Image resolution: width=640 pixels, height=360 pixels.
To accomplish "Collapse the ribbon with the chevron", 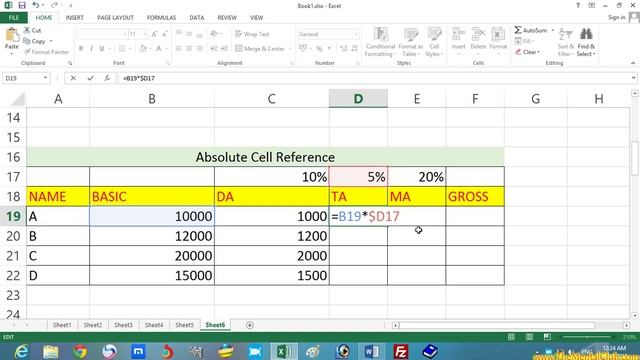I will pyautogui.click(x=633, y=63).
